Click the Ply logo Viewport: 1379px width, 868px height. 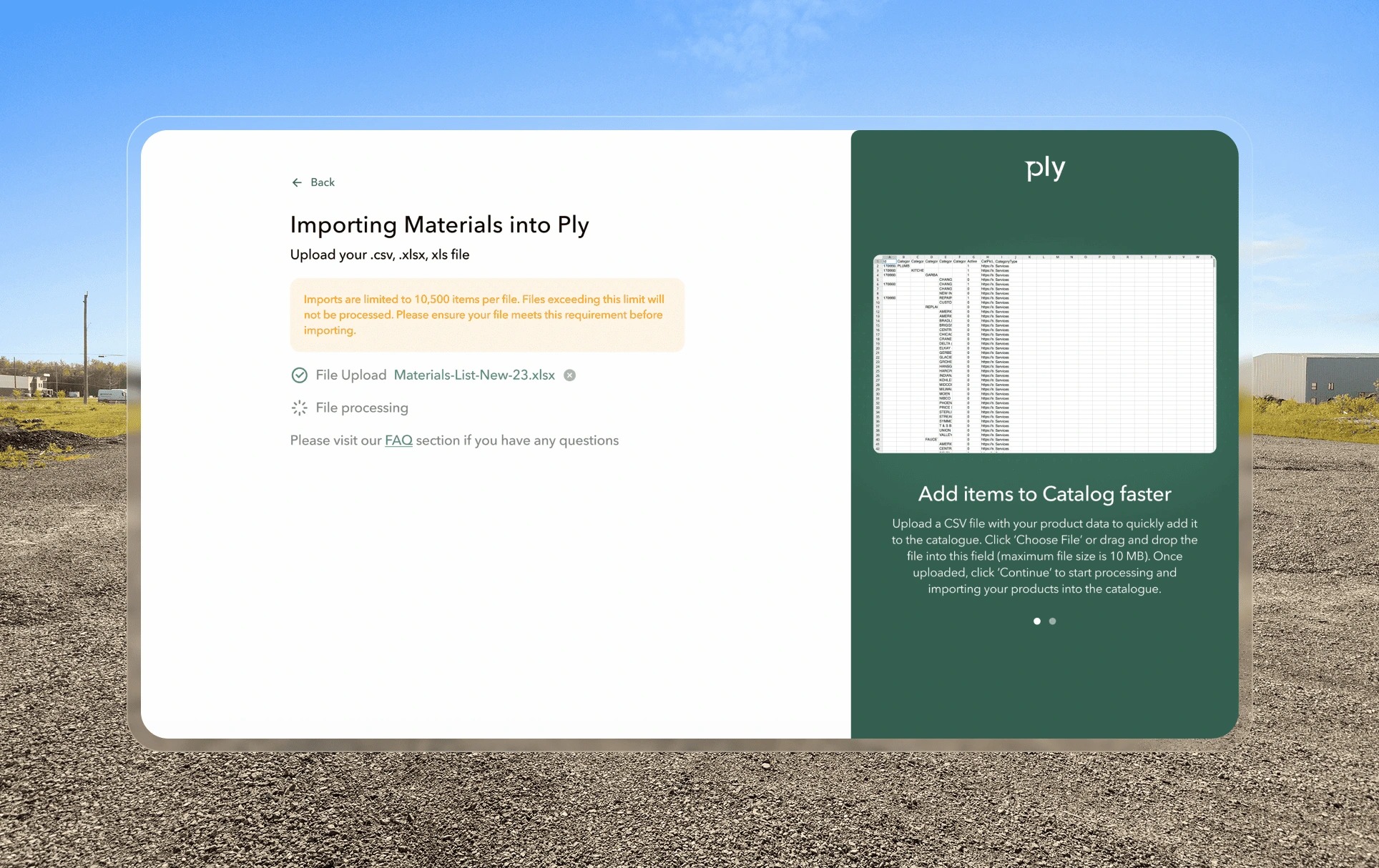pyautogui.click(x=1045, y=169)
